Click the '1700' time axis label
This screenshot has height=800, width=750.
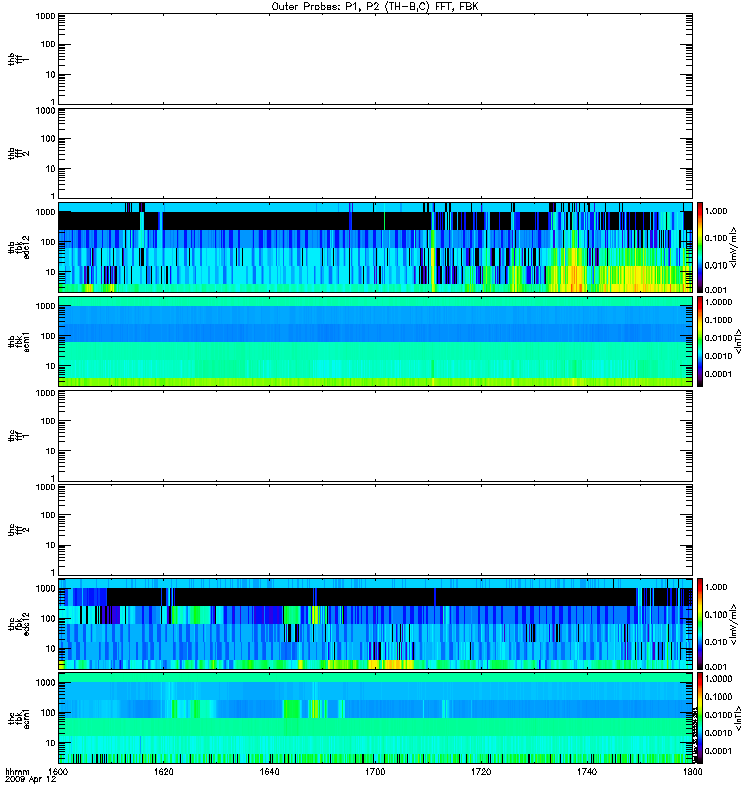pos(375,772)
